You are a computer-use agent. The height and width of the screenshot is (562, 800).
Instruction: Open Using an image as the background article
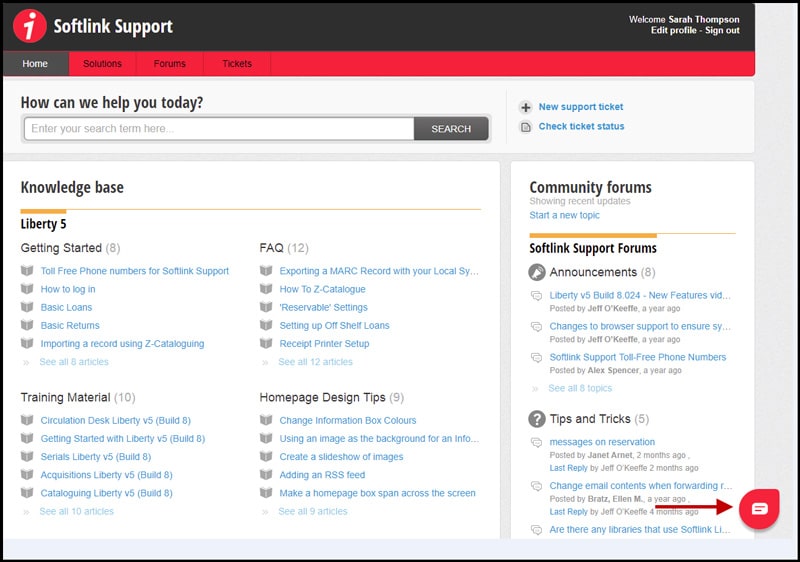379,439
